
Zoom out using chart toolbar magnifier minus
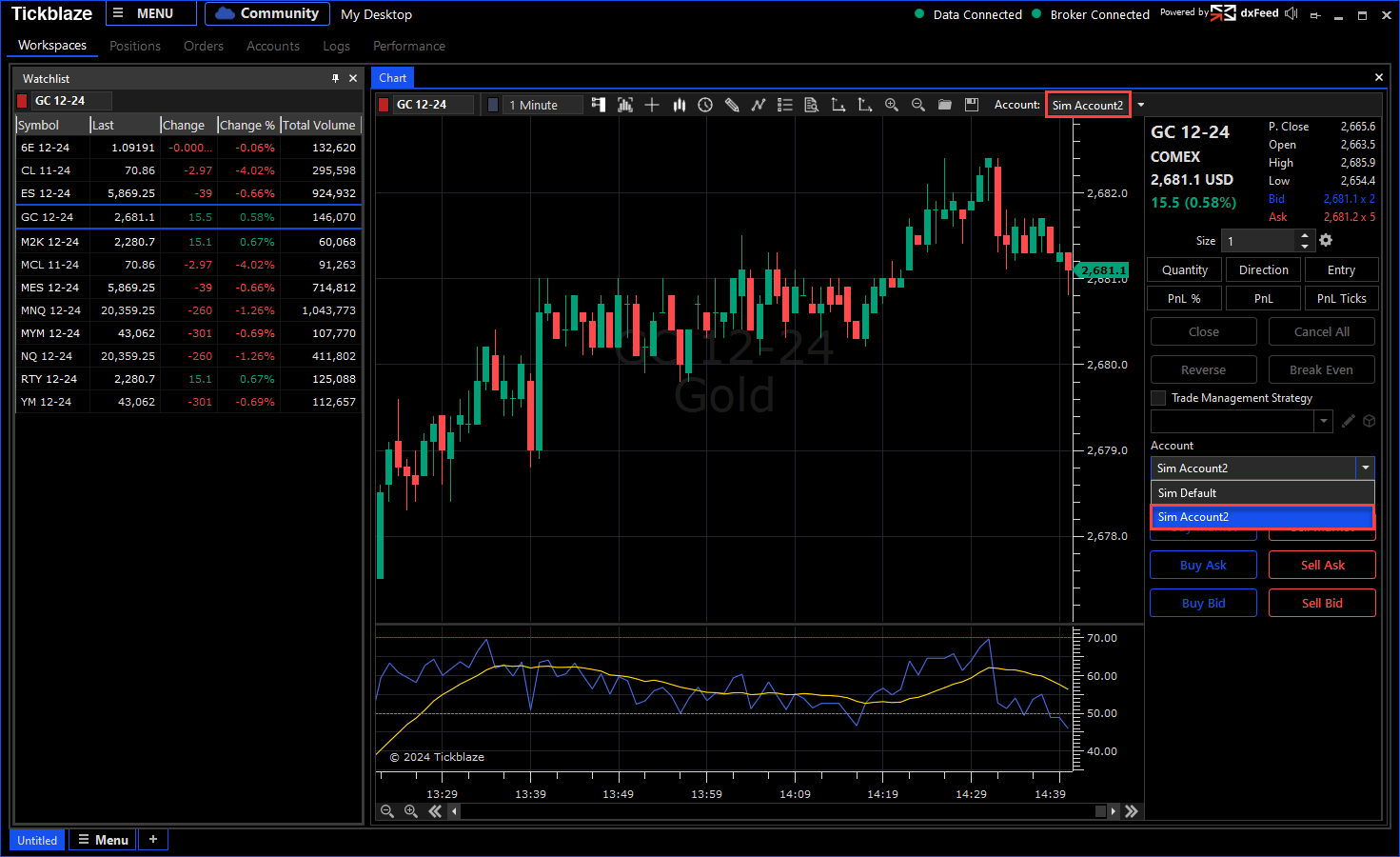click(x=918, y=105)
